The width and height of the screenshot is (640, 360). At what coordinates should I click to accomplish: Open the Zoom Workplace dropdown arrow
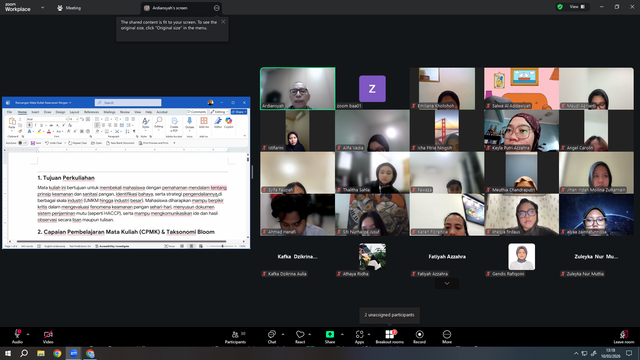pyautogui.click(x=42, y=7)
